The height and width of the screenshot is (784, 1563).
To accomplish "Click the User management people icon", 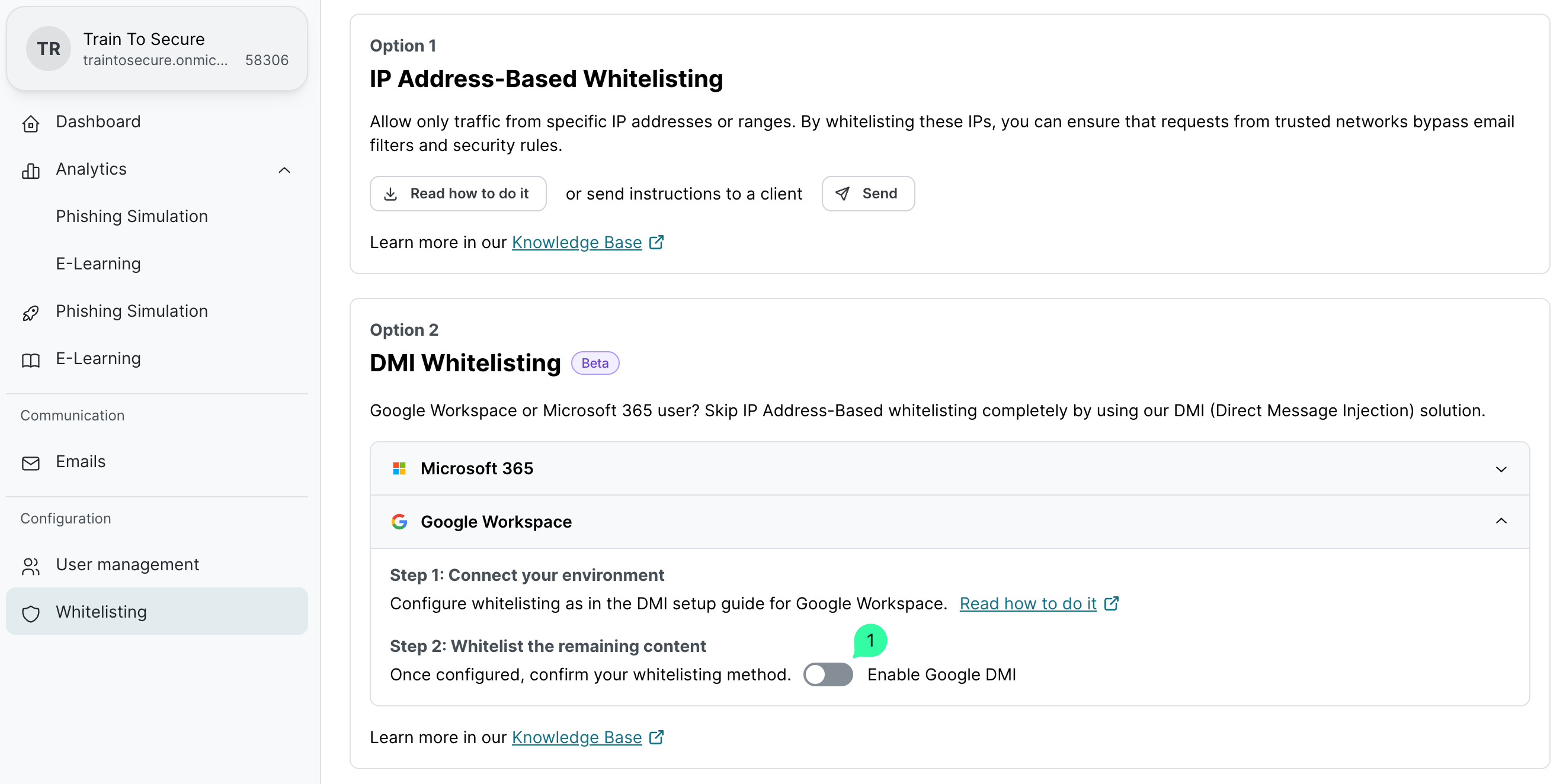I will [30, 565].
